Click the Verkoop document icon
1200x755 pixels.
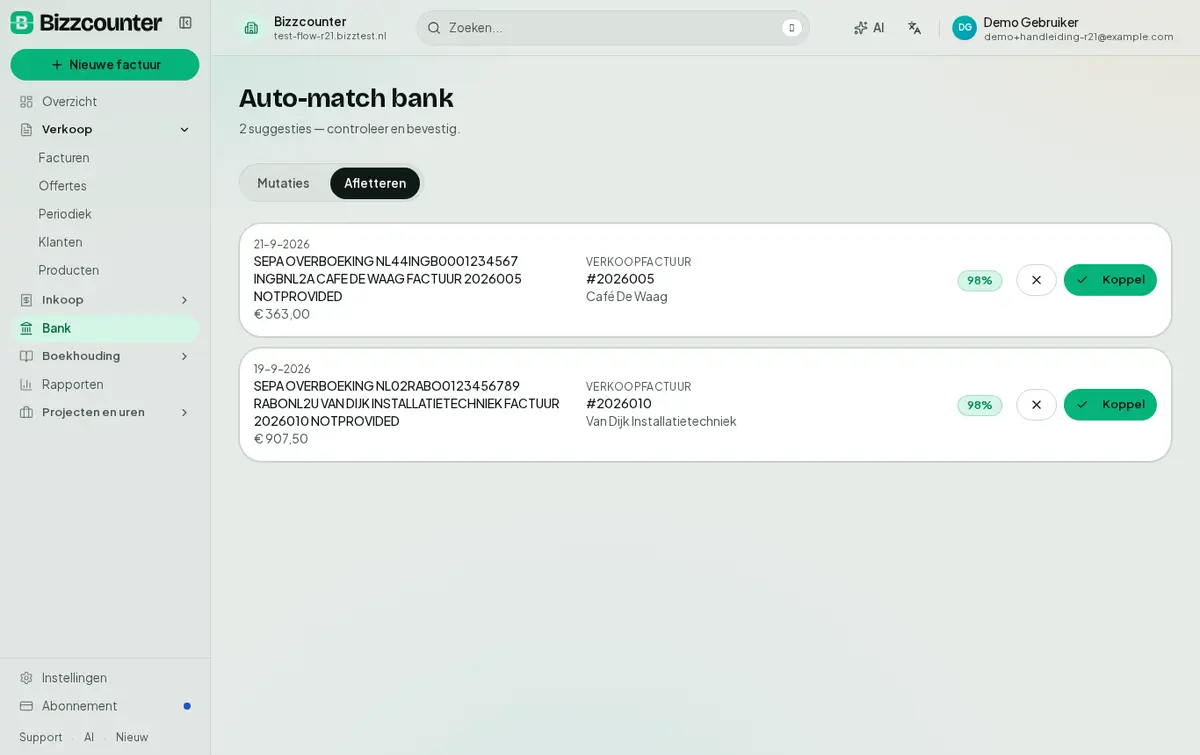(x=27, y=129)
